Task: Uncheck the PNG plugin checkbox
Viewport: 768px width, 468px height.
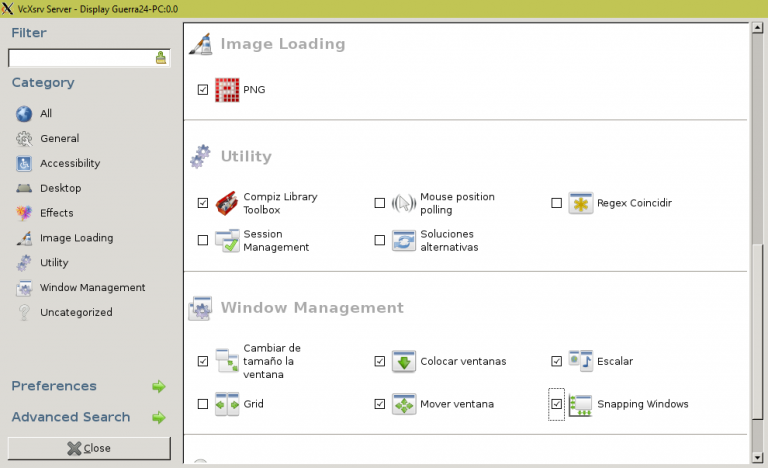Action: (x=203, y=90)
